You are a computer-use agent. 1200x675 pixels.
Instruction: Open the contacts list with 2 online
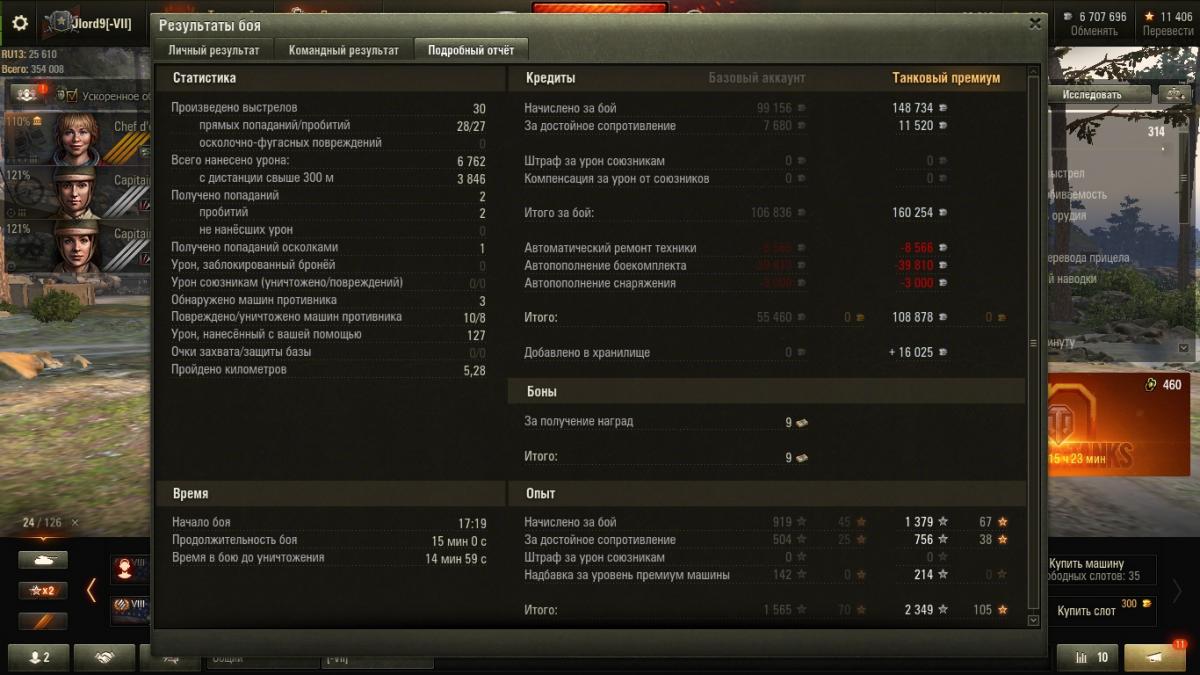39,657
